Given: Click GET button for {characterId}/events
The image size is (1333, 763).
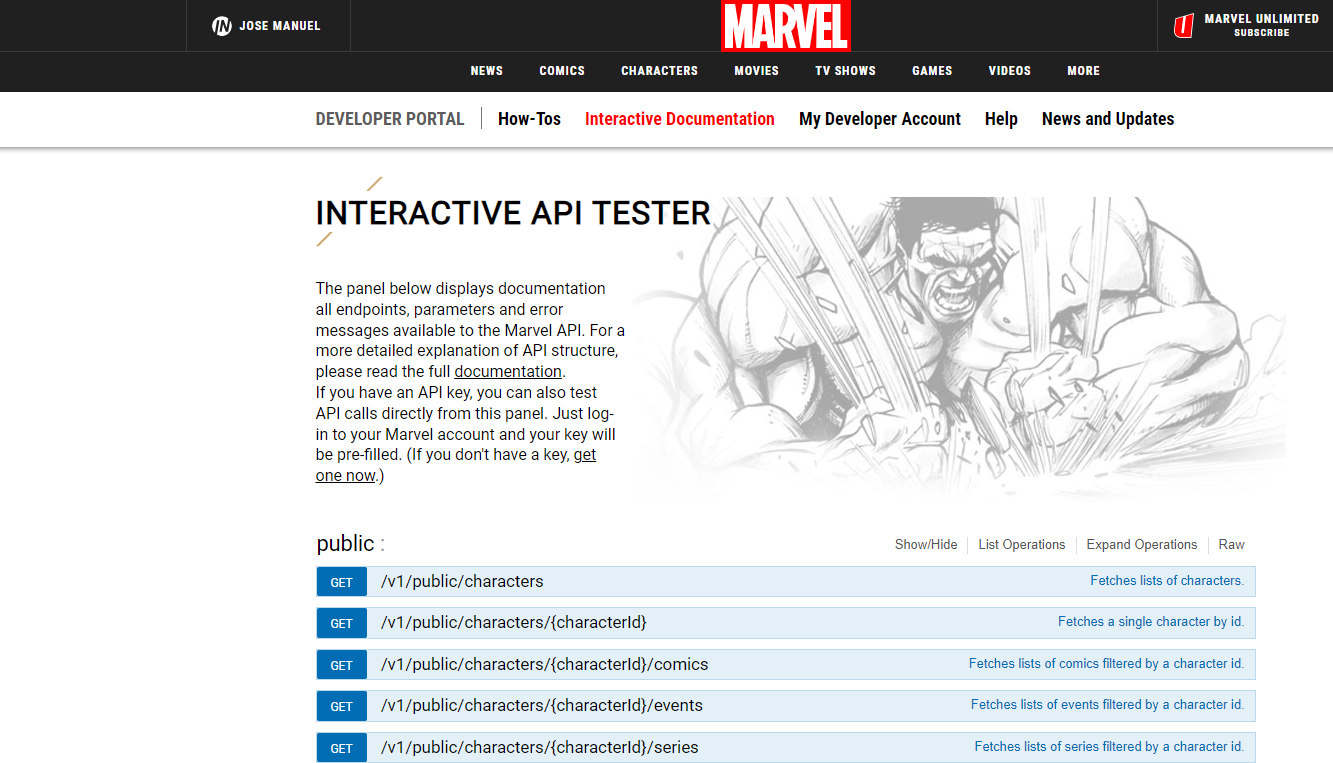Looking at the screenshot, I should point(342,706).
